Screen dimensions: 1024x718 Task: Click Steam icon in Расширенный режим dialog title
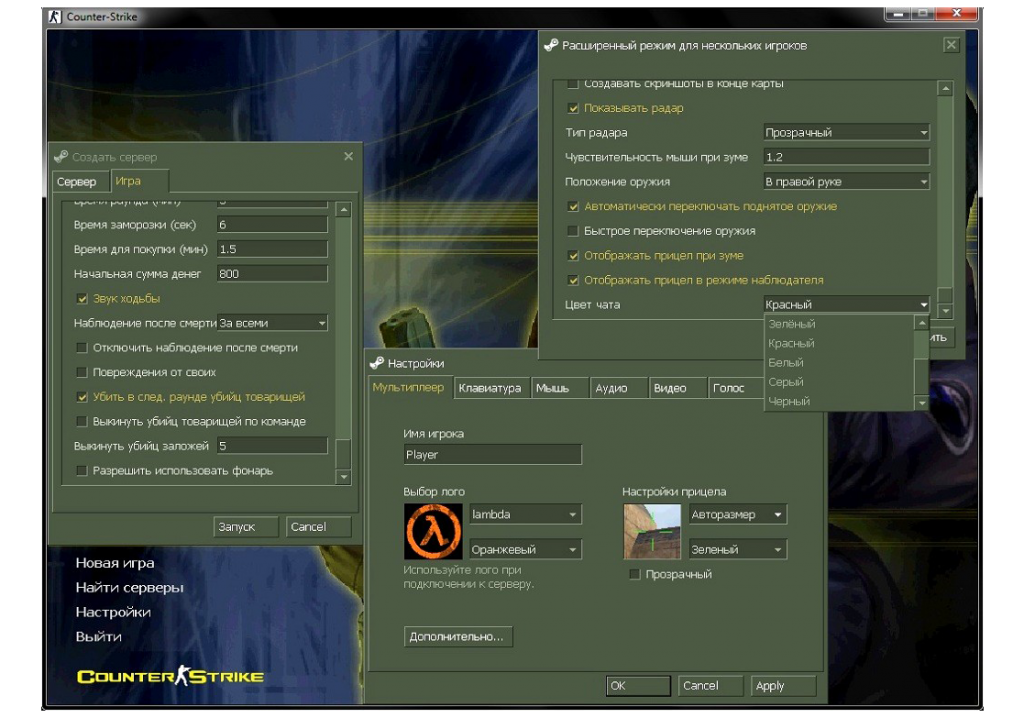[551, 45]
